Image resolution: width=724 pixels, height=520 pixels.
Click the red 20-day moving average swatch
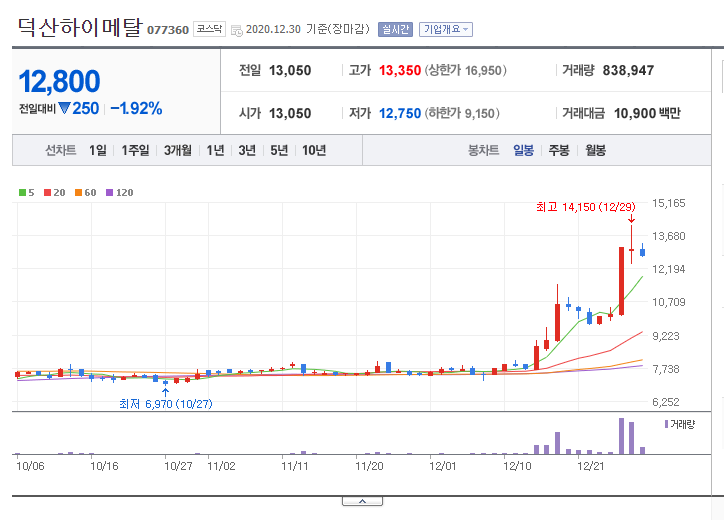pyautogui.click(x=47, y=193)
